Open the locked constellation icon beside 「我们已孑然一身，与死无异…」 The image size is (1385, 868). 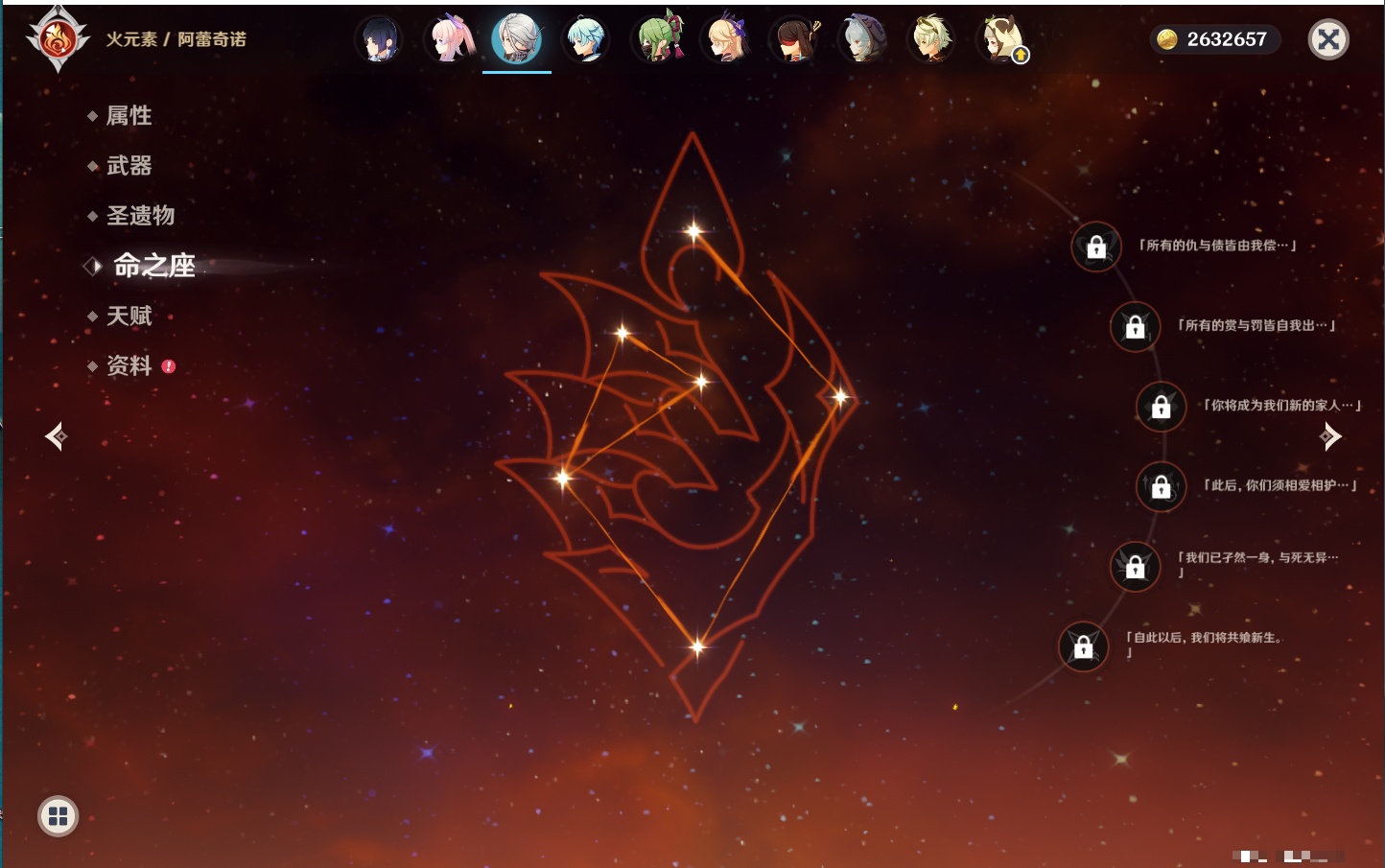1136,566
